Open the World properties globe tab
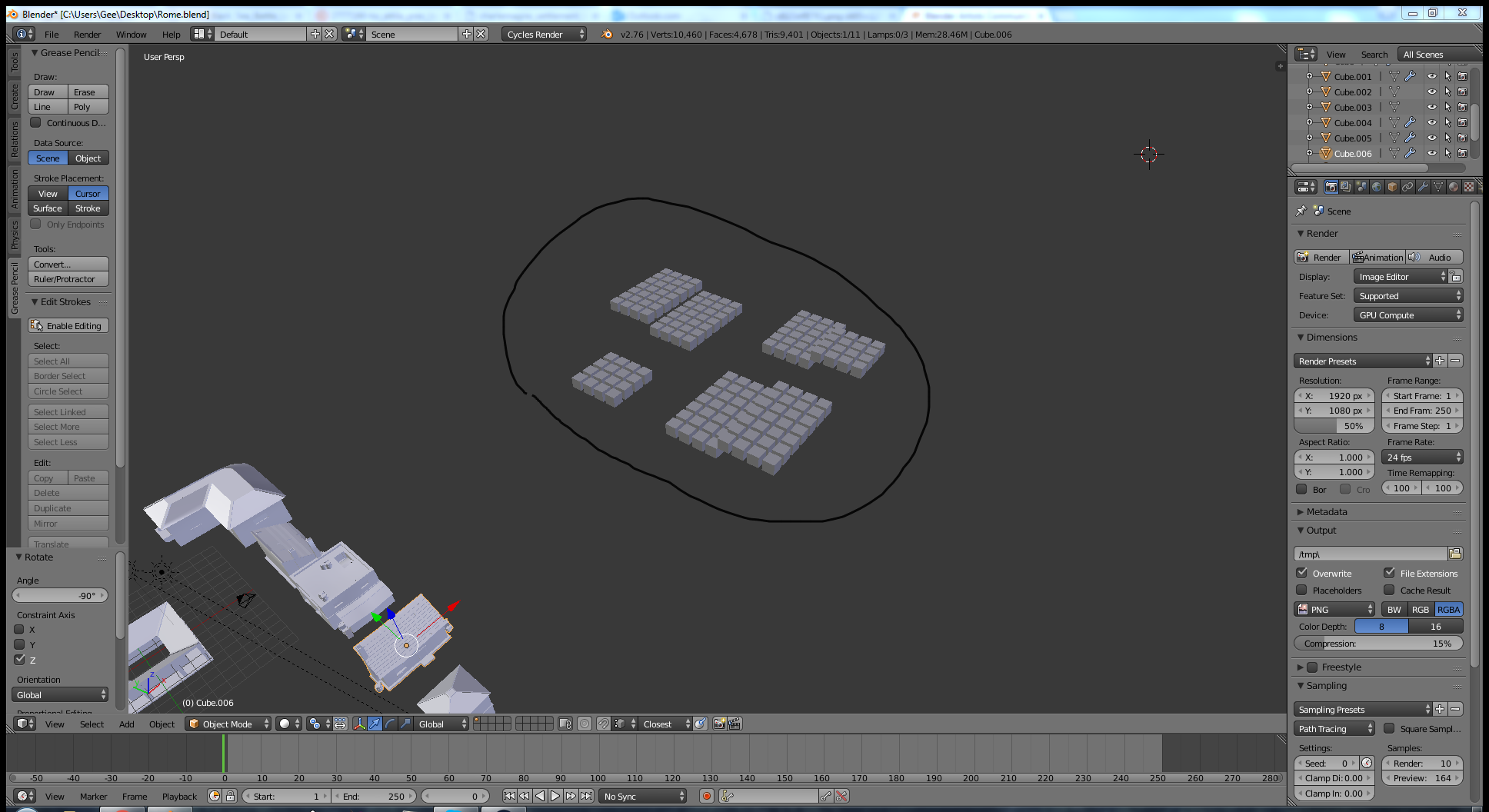Image resolution: width=1489 pixels, height=812 pixels. tap(1377, 187)
